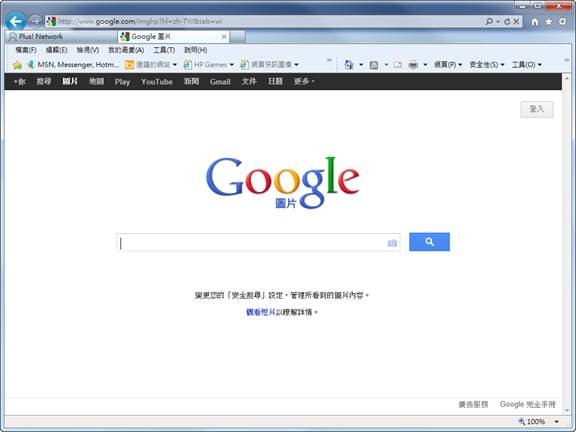Click the Print icon in command bar
The image size is (576, 432).
click(x=413, y=65)
